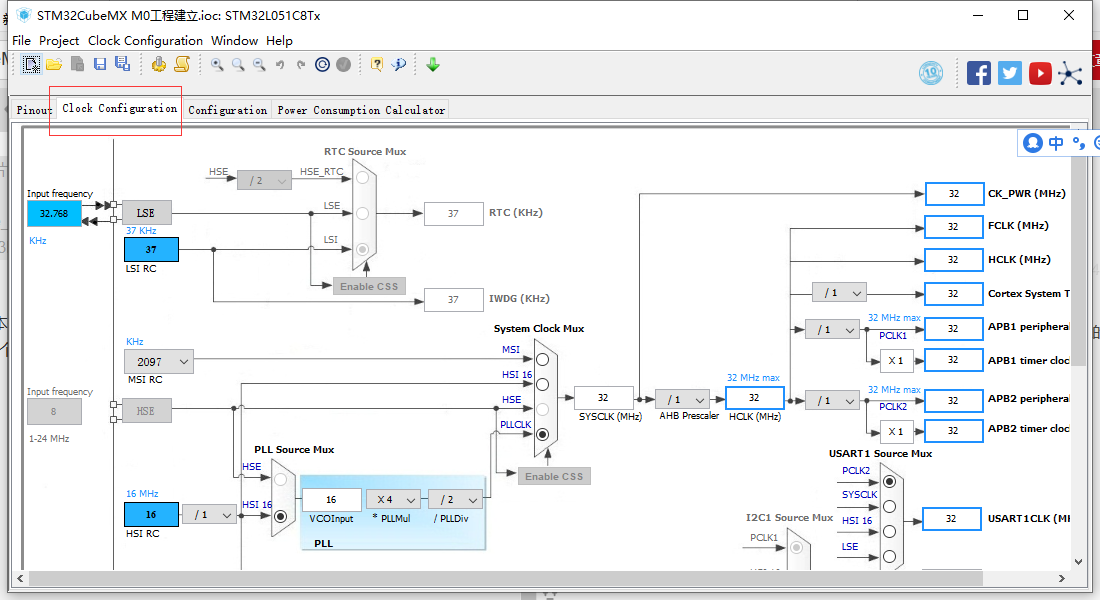Click the Generate Code gear icon

coord(159,65)
